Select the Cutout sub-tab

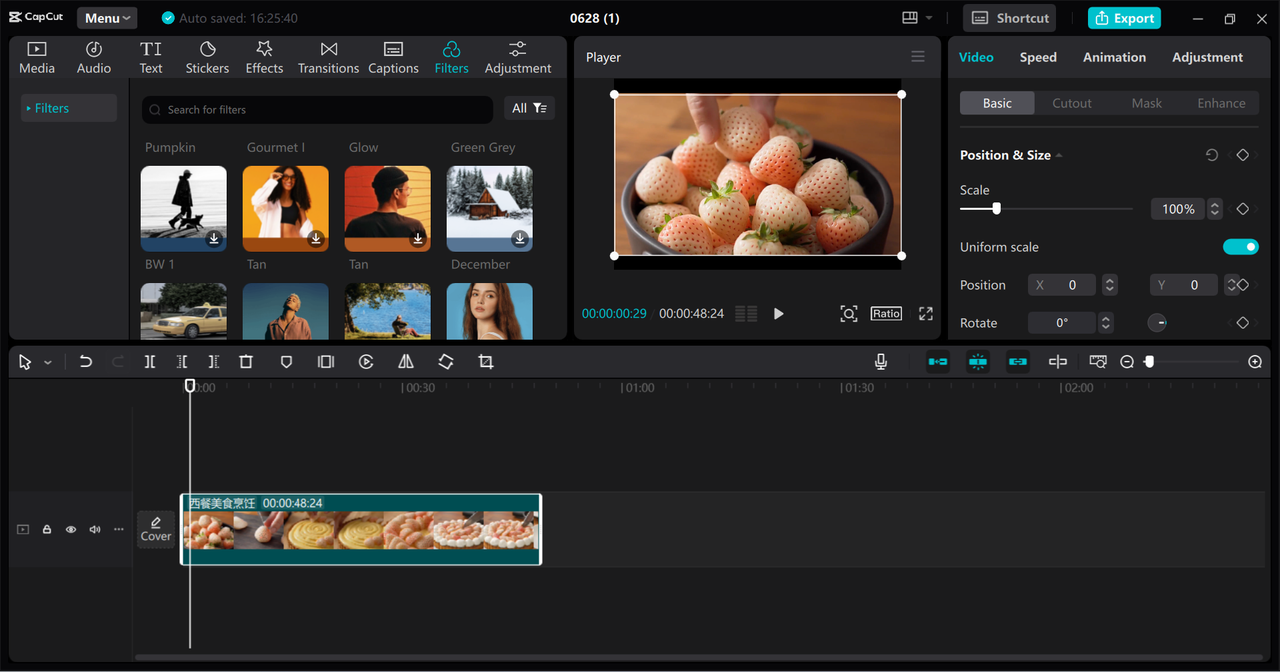[1072, 103]
